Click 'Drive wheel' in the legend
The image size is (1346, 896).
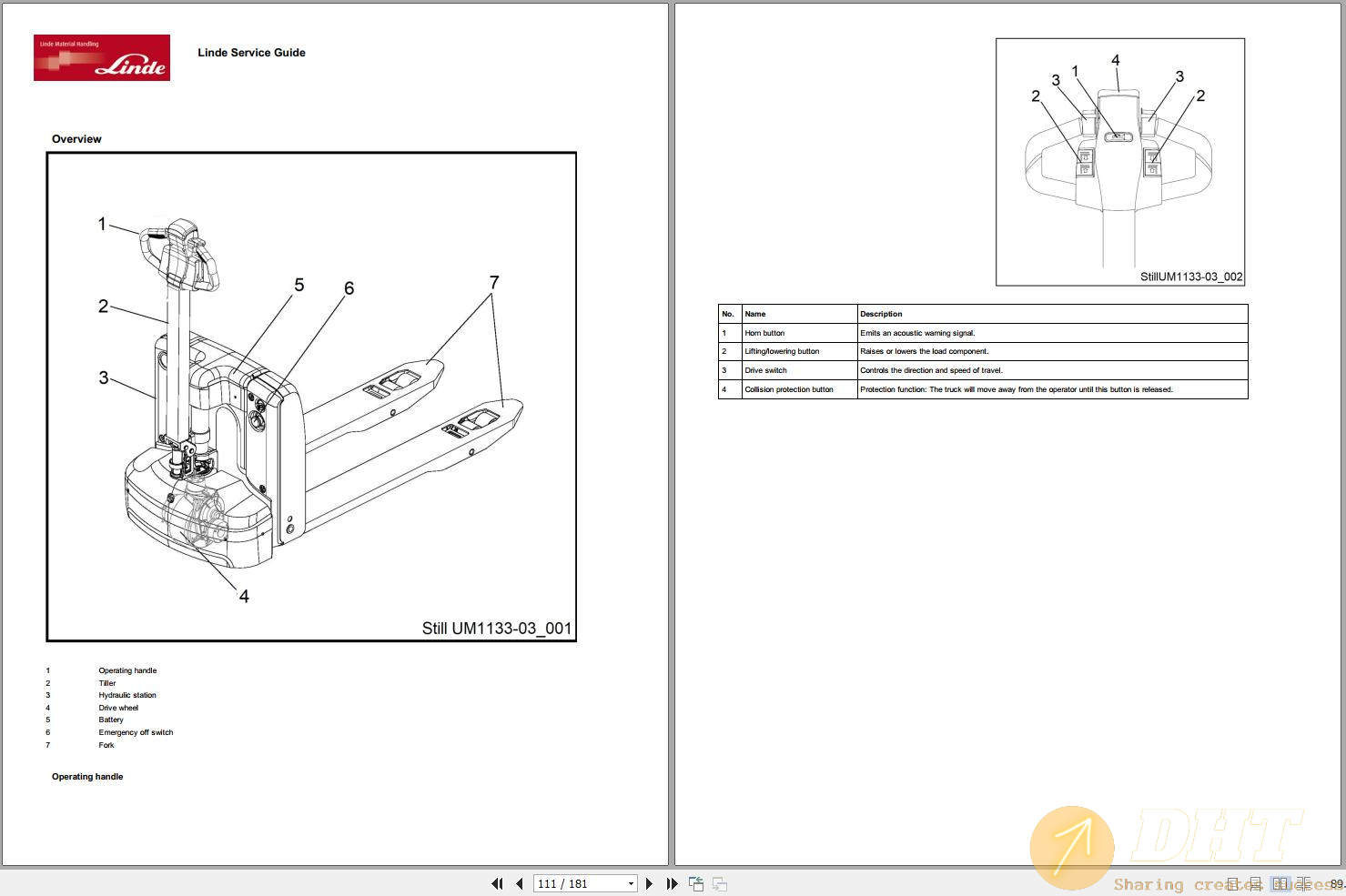point(118,708)
